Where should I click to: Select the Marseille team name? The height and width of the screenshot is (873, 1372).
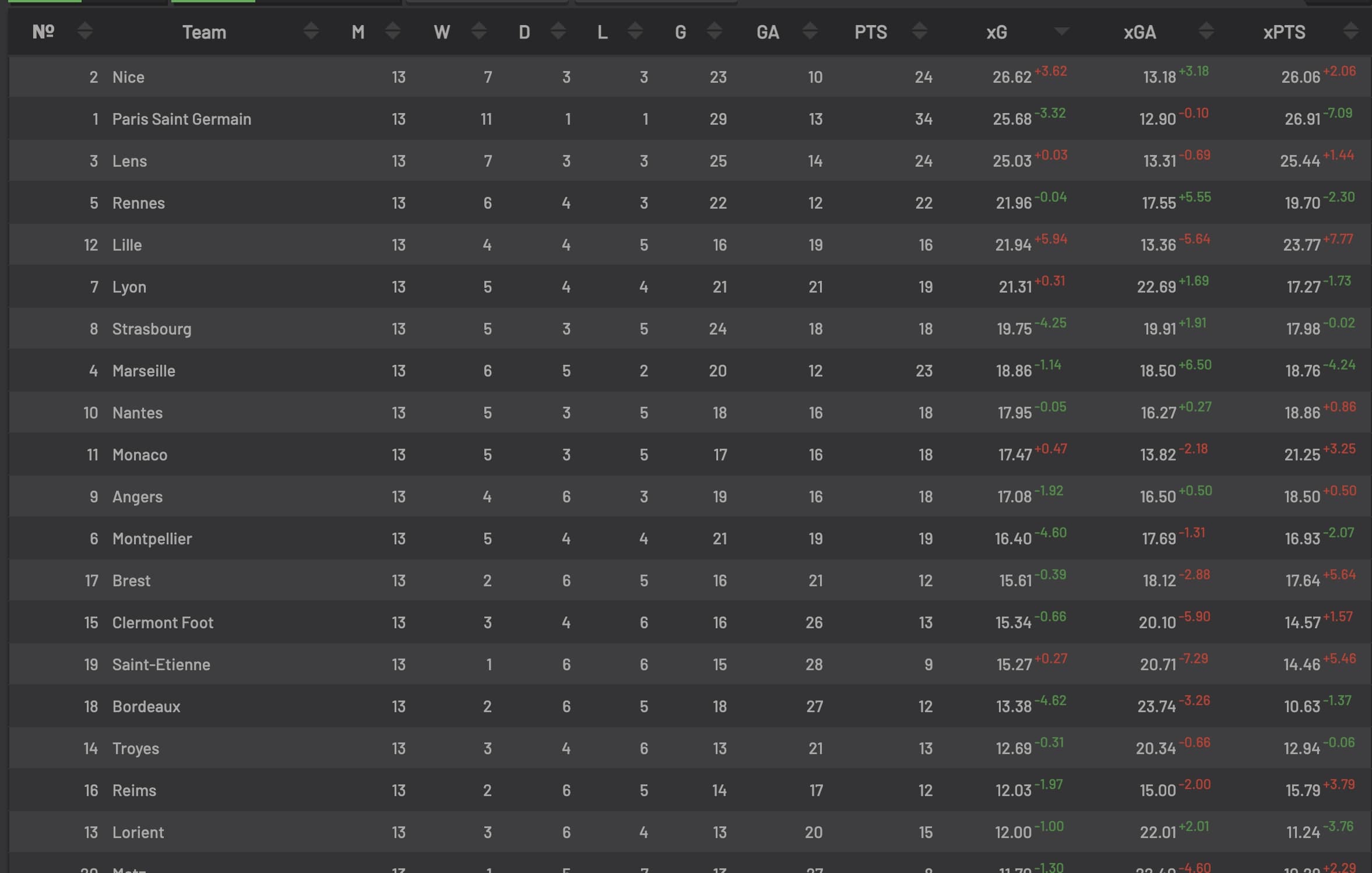144,371
